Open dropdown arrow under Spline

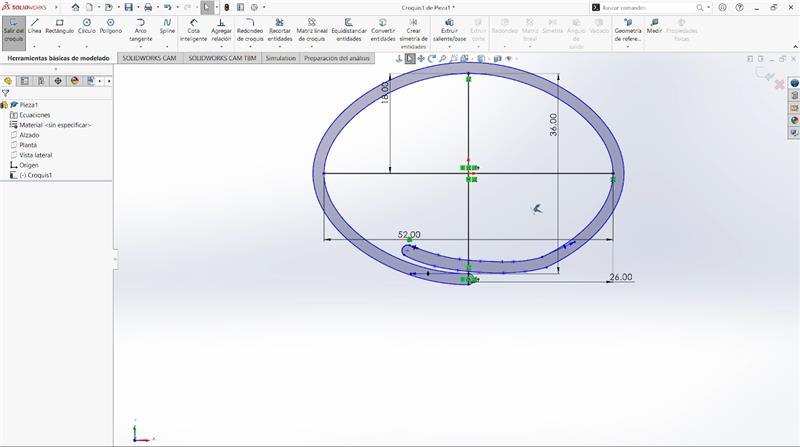[x=167, y=46]
